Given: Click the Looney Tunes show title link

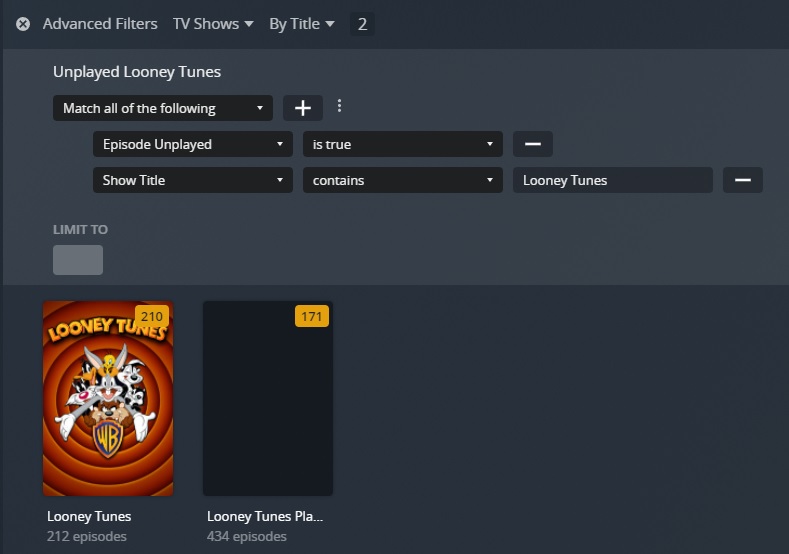Looking at the screenshot, I should point(89,516).
